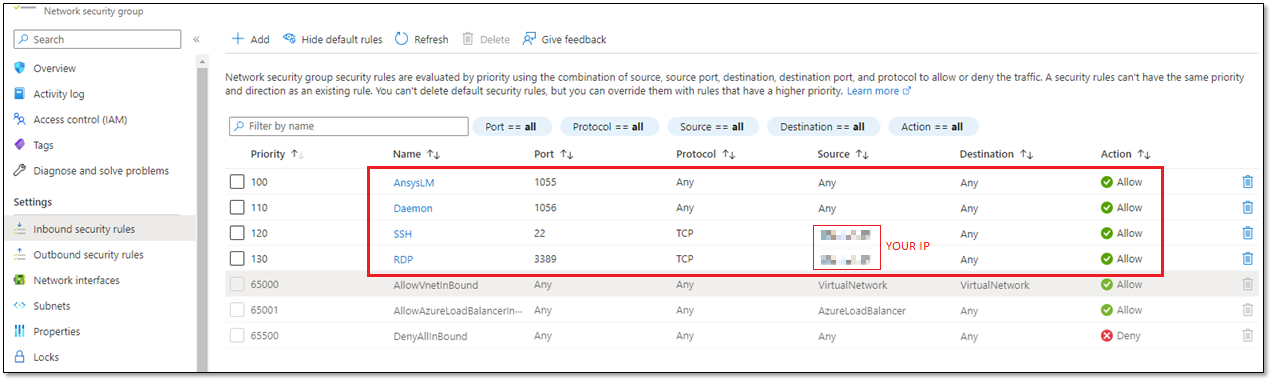
Task: Open the RDP rule link
Action: tap(404, 259)
